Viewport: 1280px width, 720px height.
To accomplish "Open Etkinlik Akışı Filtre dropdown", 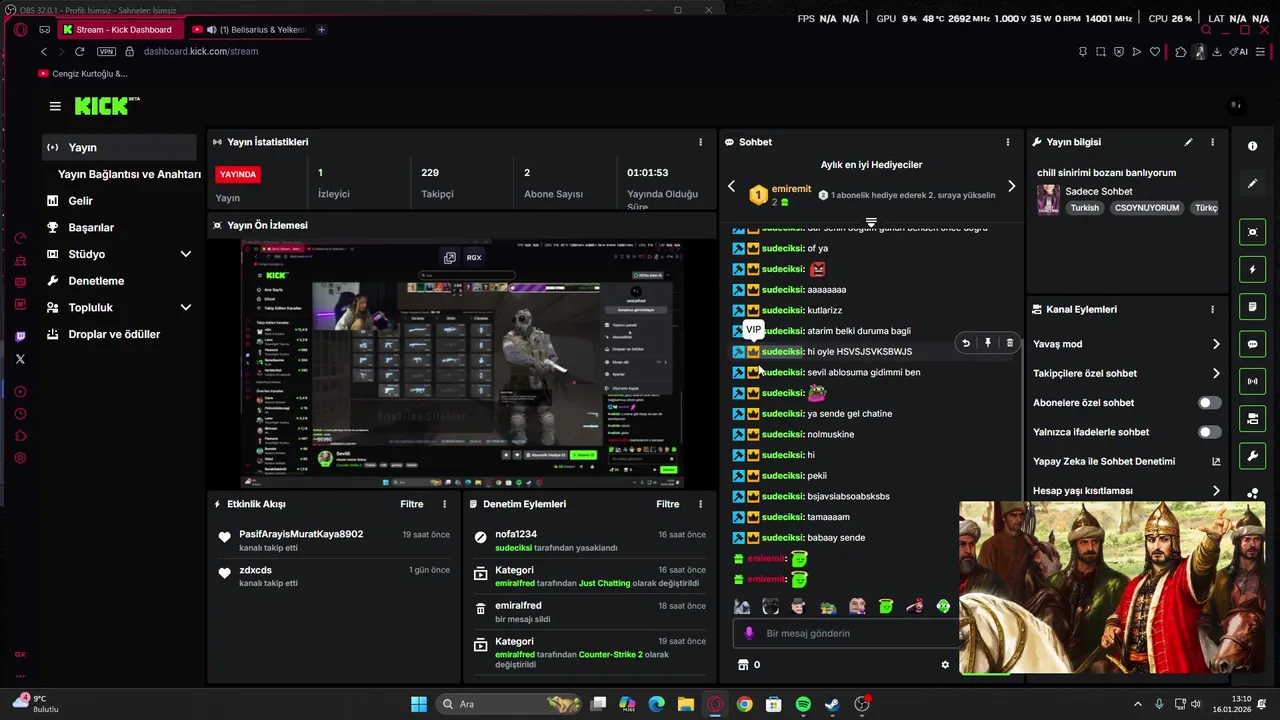I will click(412, 504).
